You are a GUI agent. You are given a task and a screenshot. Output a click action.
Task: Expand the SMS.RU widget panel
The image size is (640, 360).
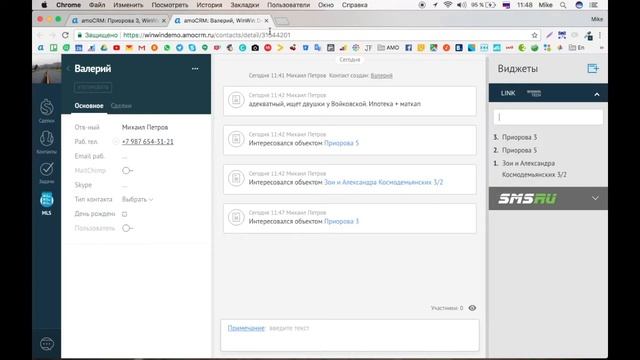[x=595, y=198]
